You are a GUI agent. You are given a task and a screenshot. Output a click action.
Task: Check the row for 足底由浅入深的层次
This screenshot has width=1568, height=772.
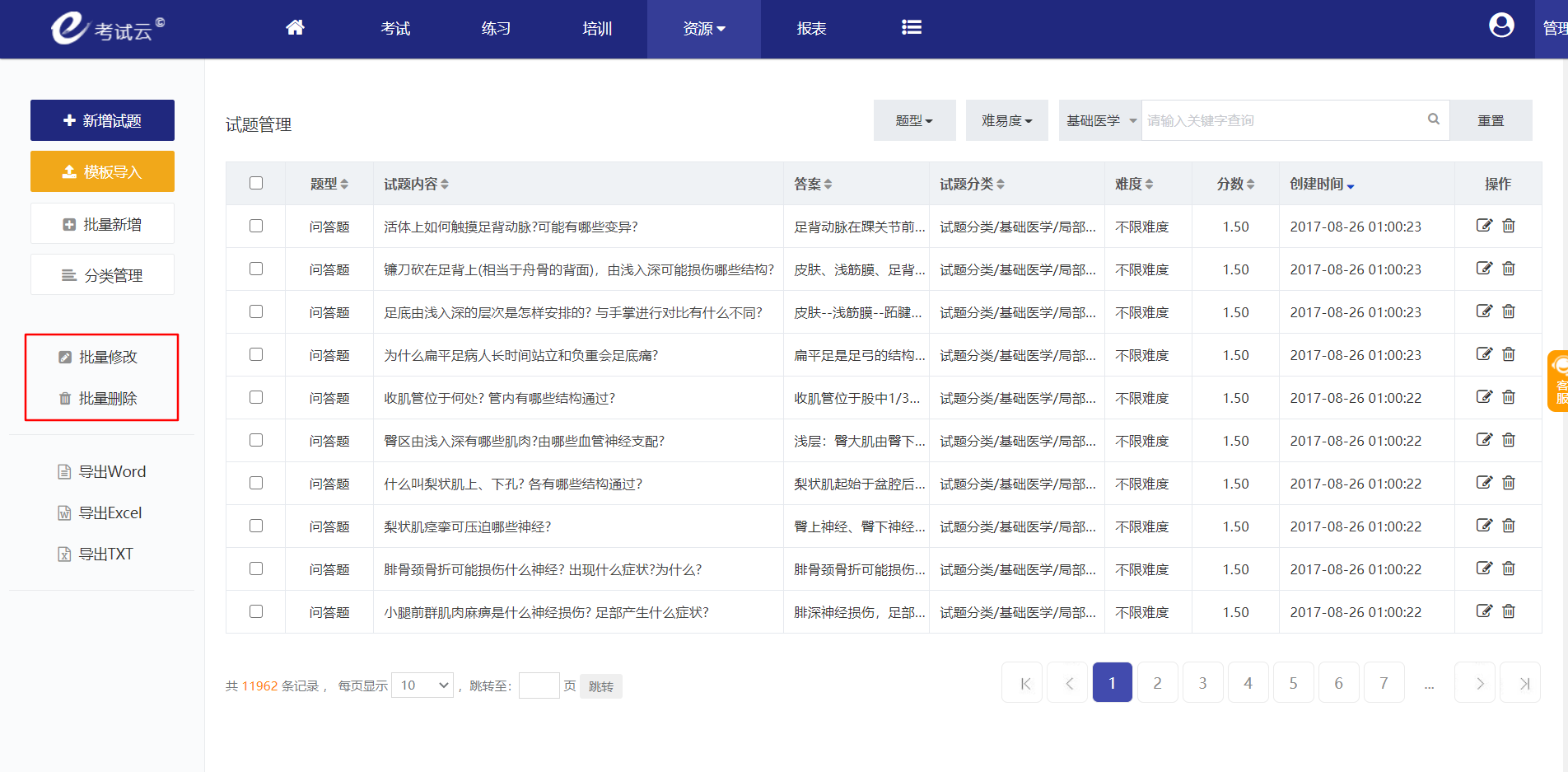click(256, 311)
